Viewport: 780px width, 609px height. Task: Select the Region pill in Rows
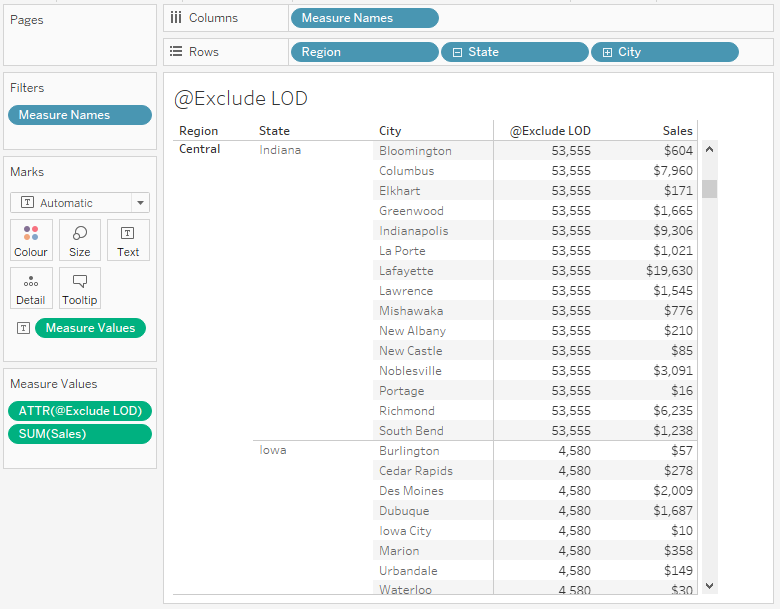coord(364,52)
